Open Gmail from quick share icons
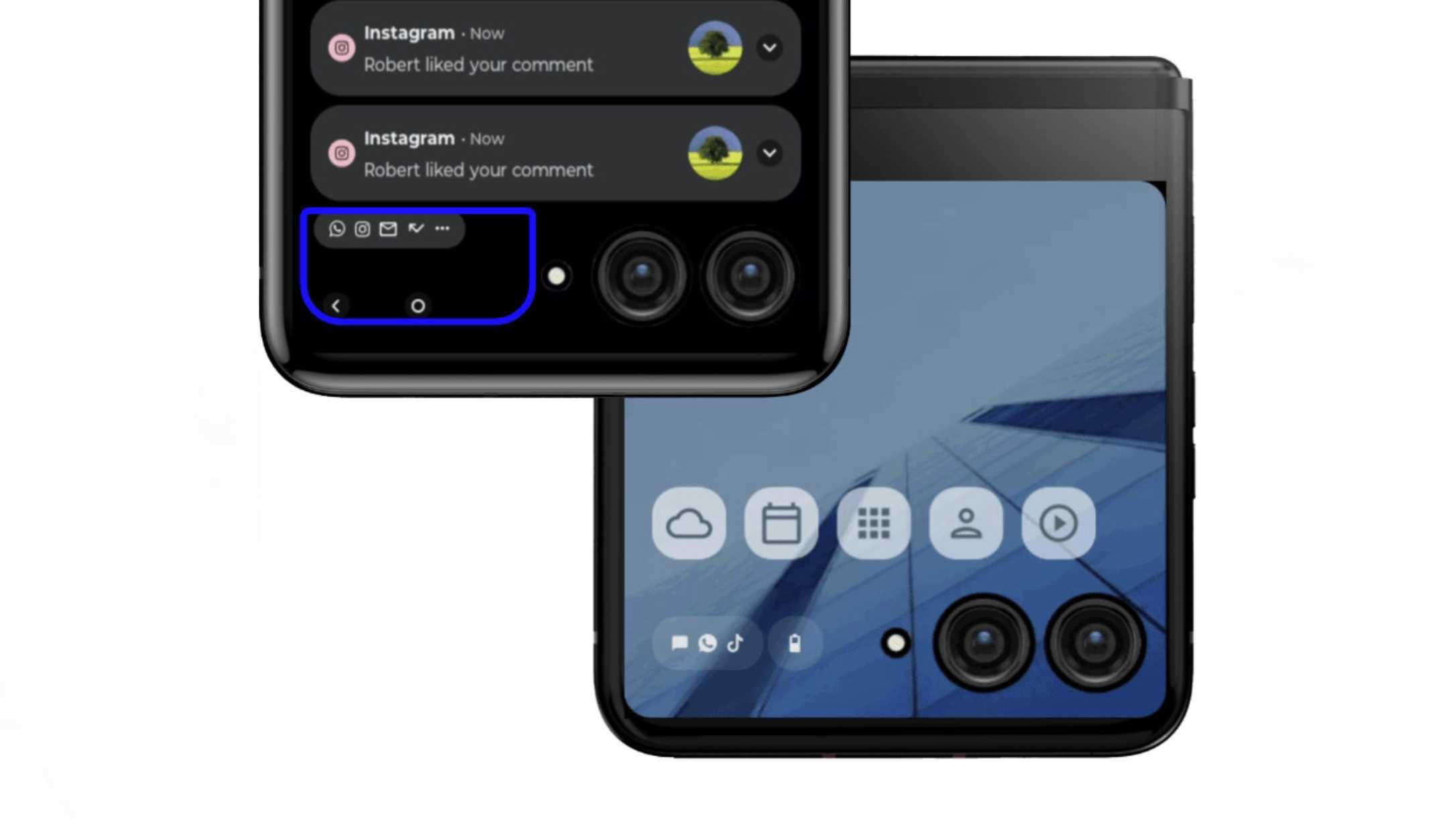The image size is (1456, 819). click(388, 228)
